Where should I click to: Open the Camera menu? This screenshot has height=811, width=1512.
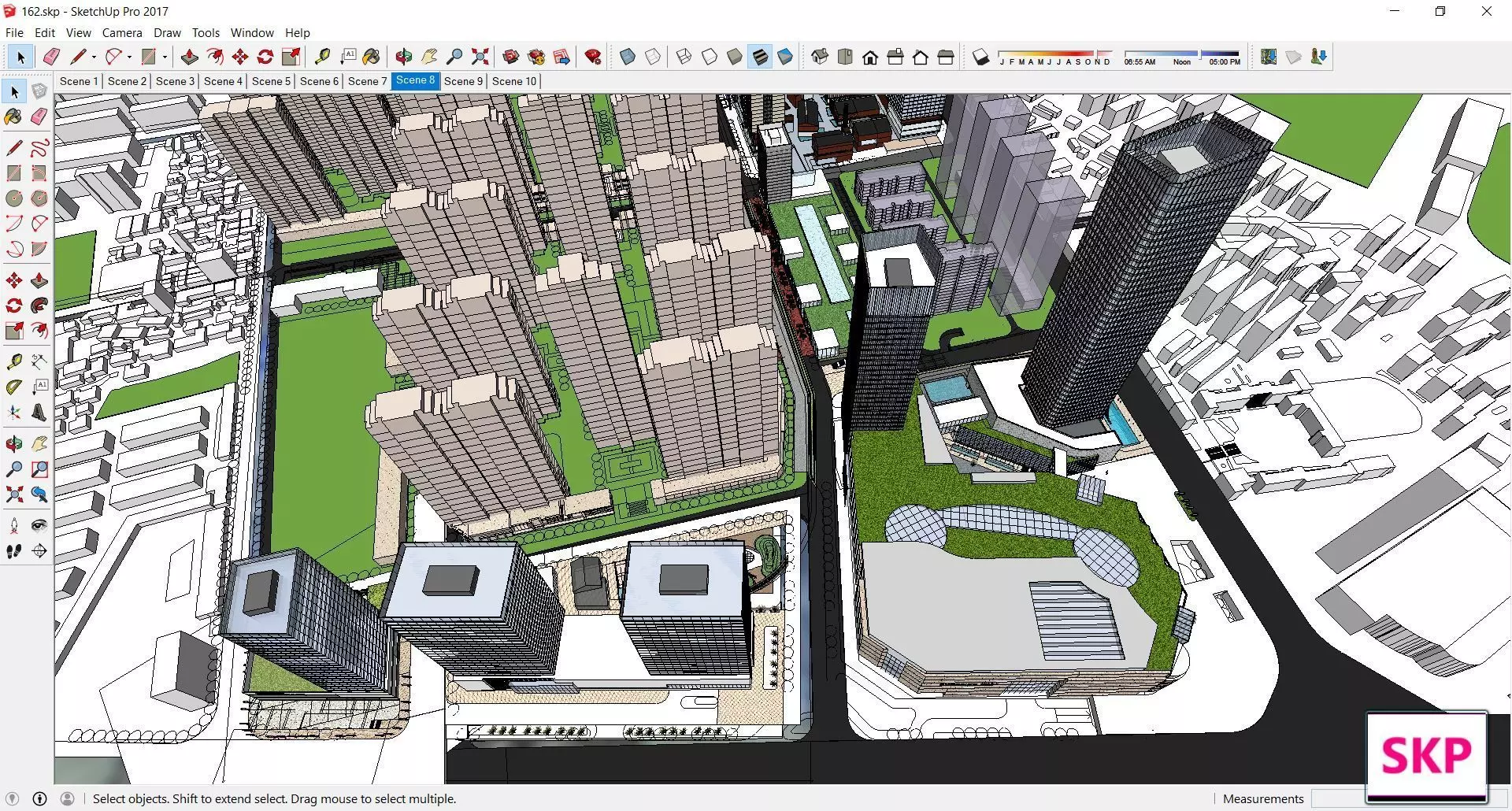tap(122, 33)
